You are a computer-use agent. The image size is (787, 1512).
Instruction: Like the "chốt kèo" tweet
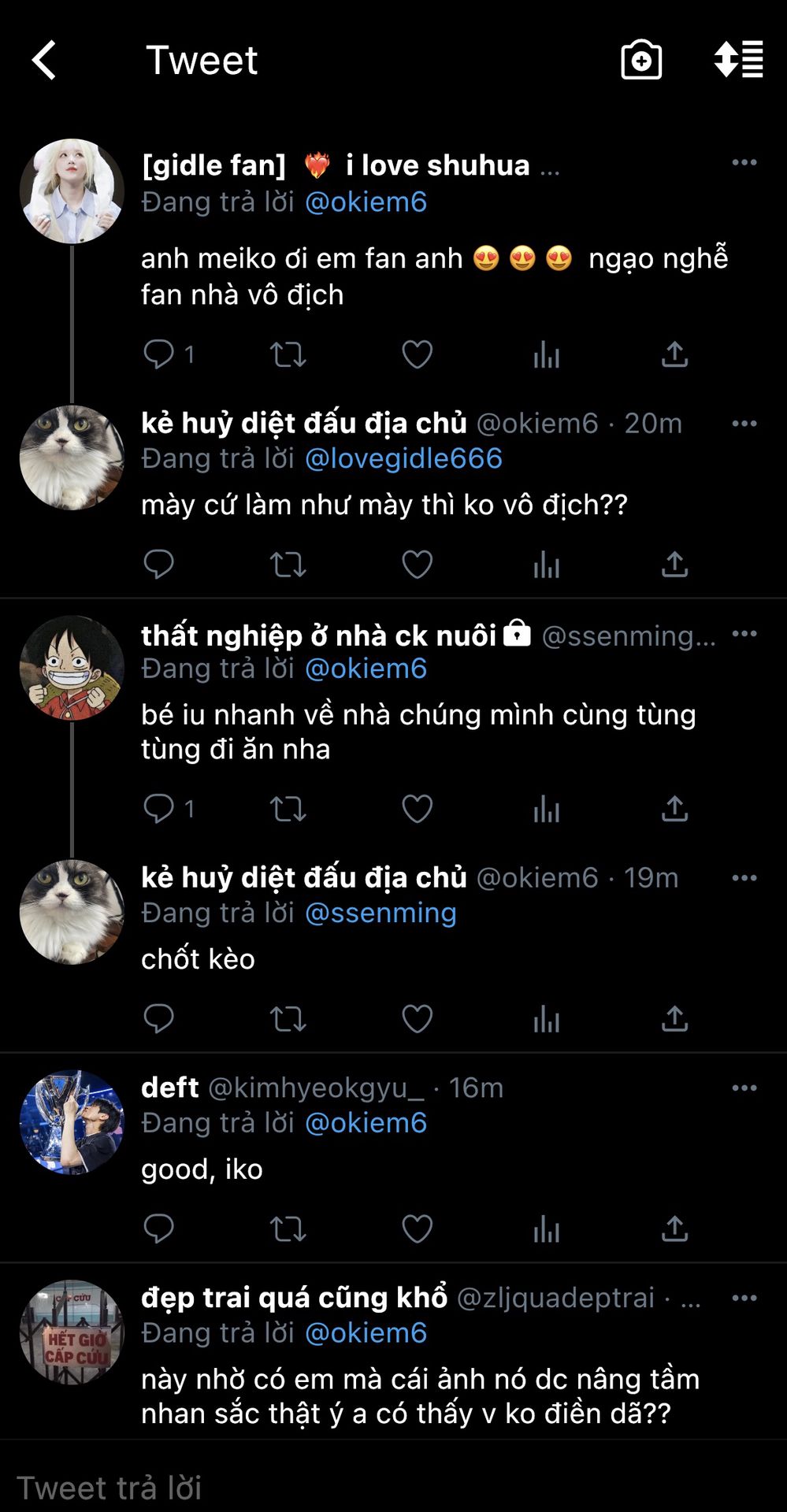(x=417, y=1018)
